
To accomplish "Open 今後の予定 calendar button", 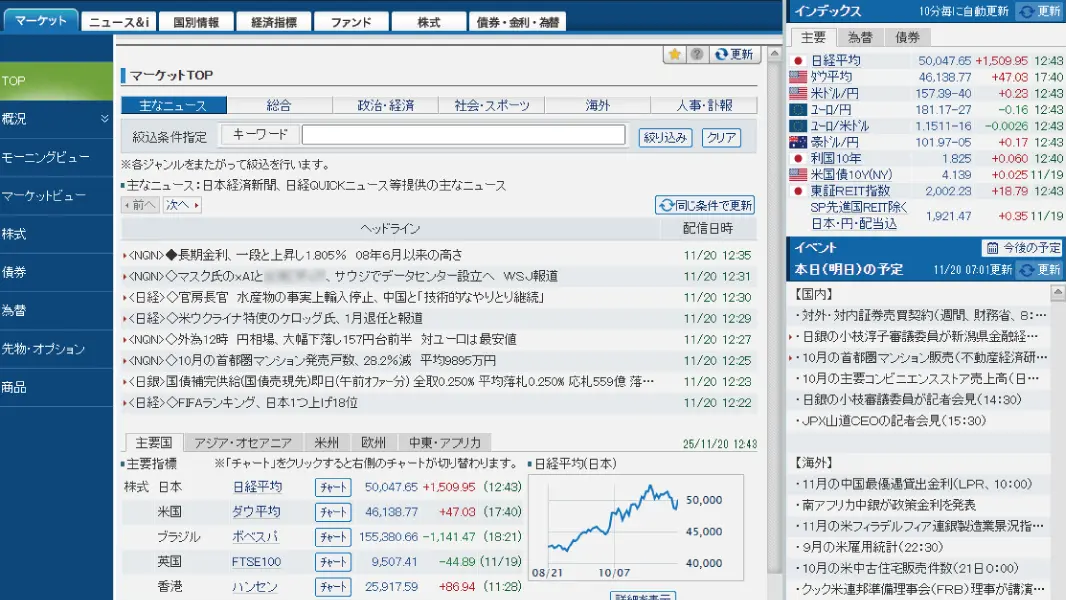I will (x=1023, y=248).
